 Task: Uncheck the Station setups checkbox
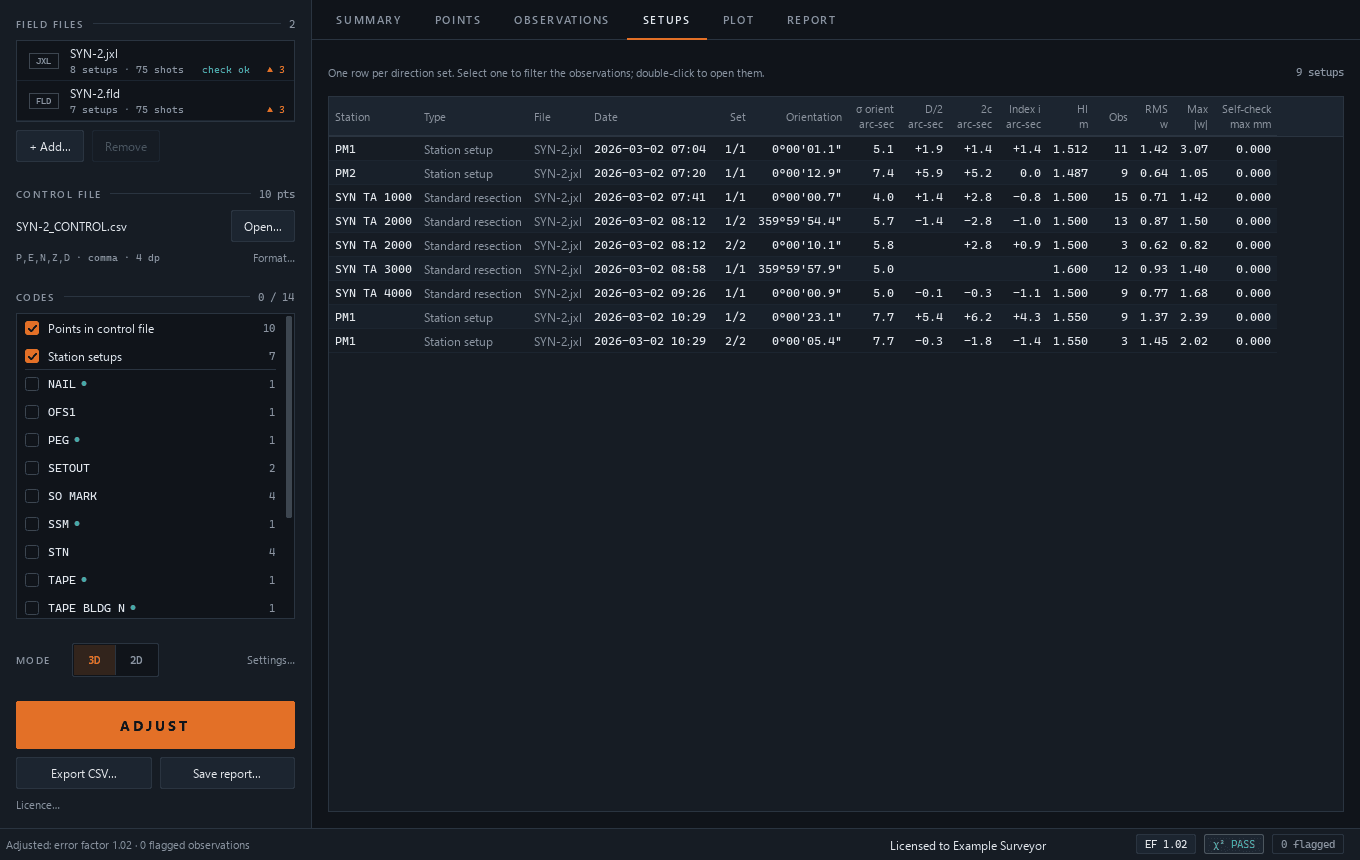(x=32, y=356)
